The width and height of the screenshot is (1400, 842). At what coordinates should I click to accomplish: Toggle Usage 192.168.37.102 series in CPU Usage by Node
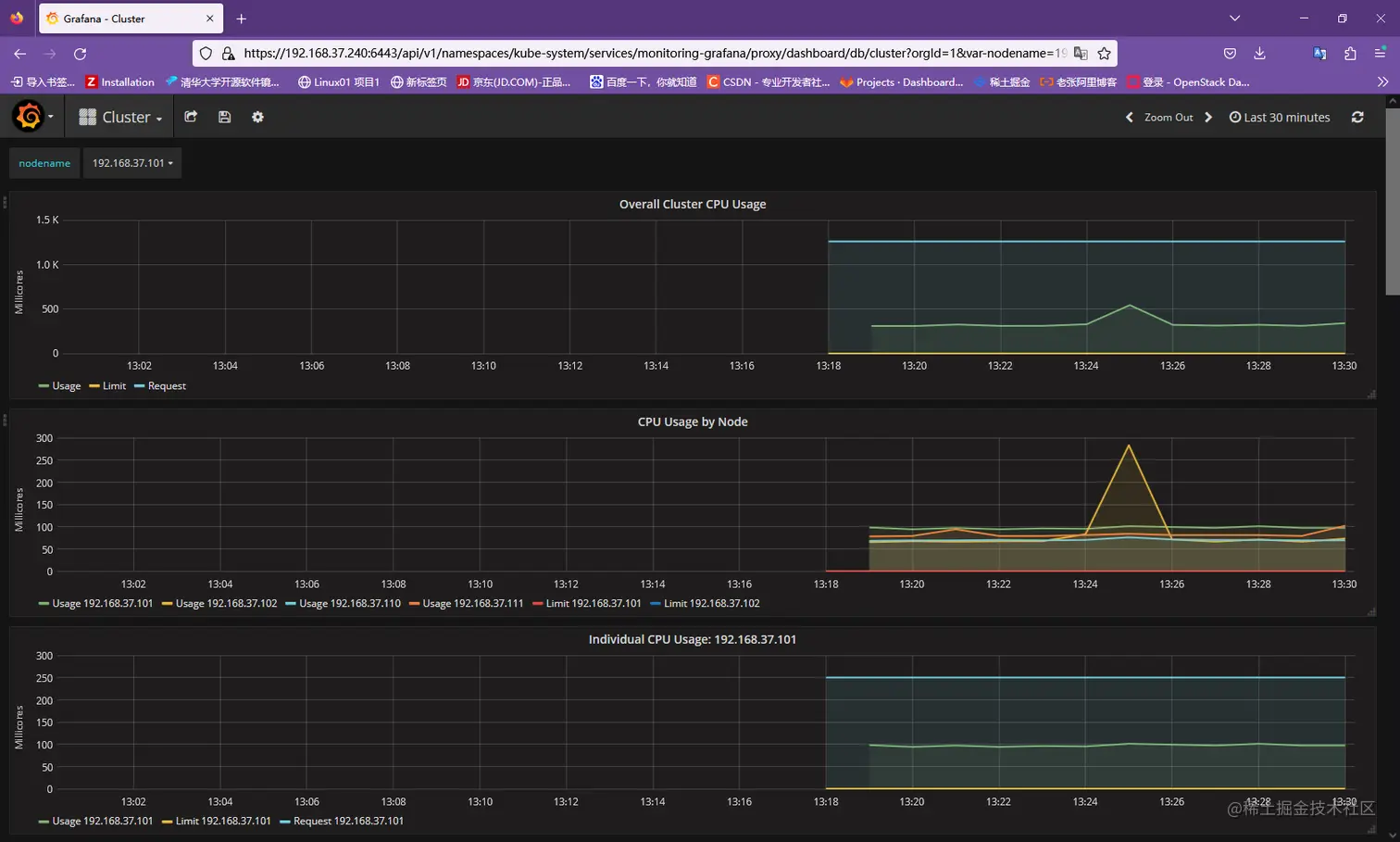click(x=226, y=604)
